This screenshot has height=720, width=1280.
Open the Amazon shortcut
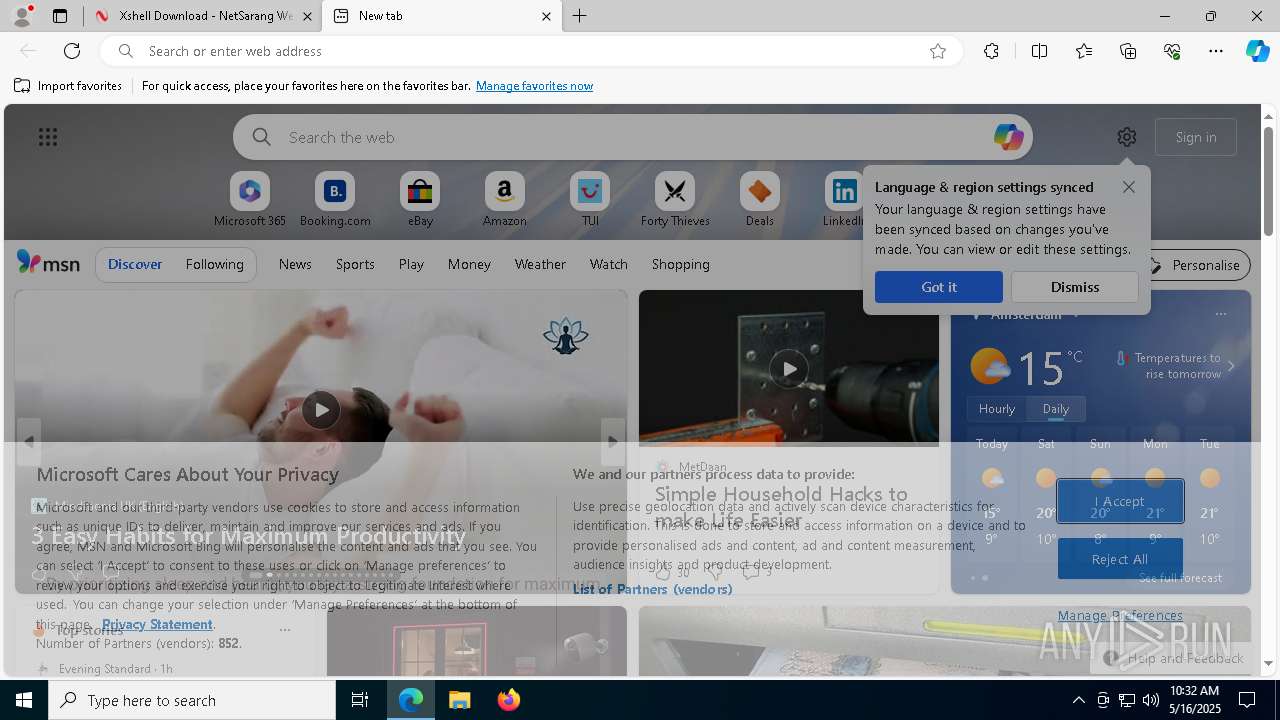504,200
